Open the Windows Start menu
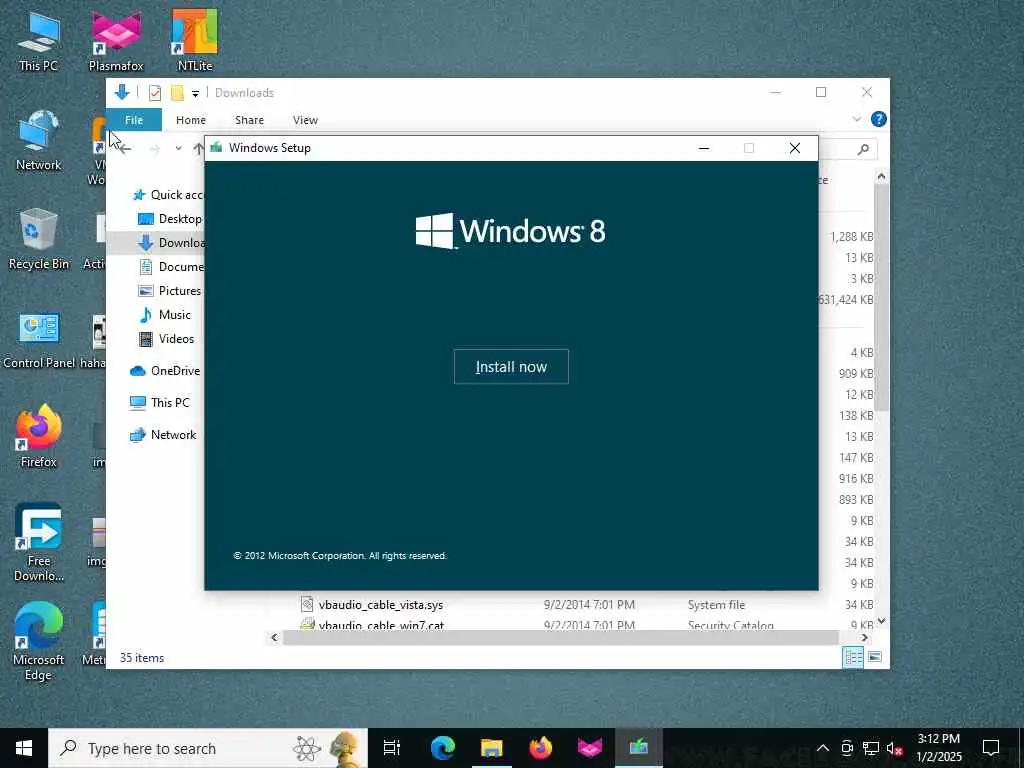The image size is (1024, 768). 24,748
